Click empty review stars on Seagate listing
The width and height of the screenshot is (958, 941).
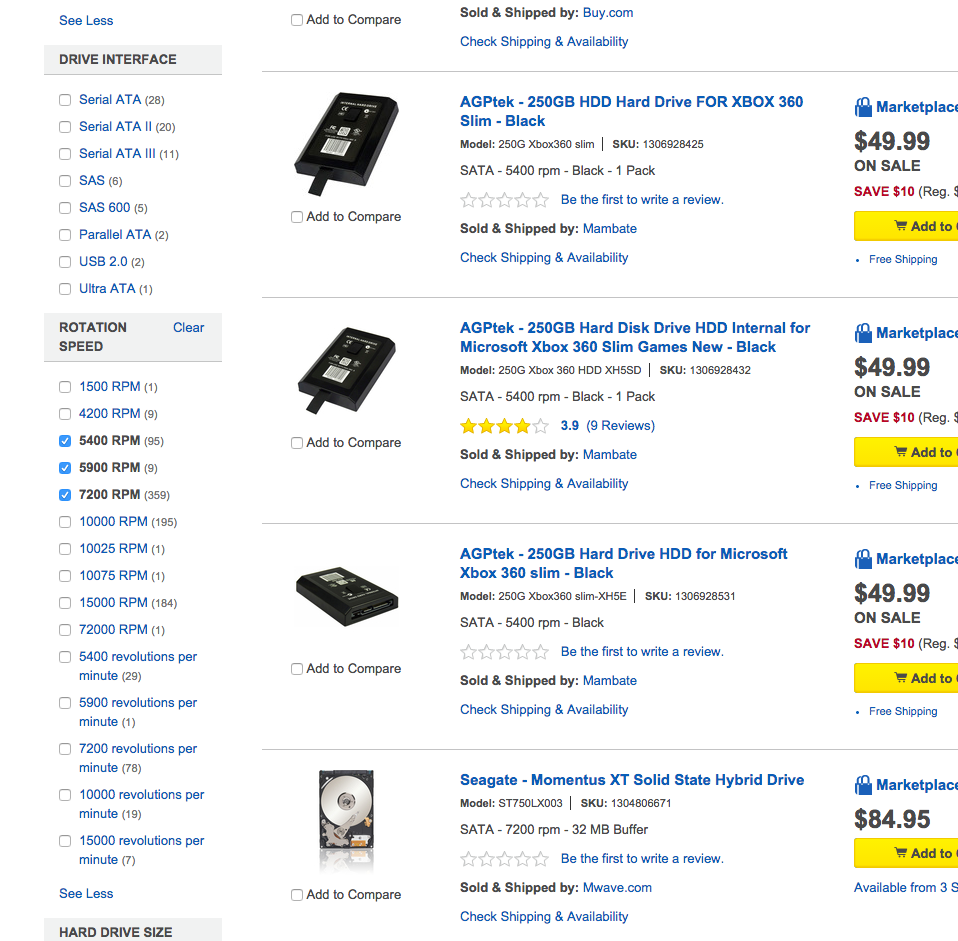coord(504,859)
